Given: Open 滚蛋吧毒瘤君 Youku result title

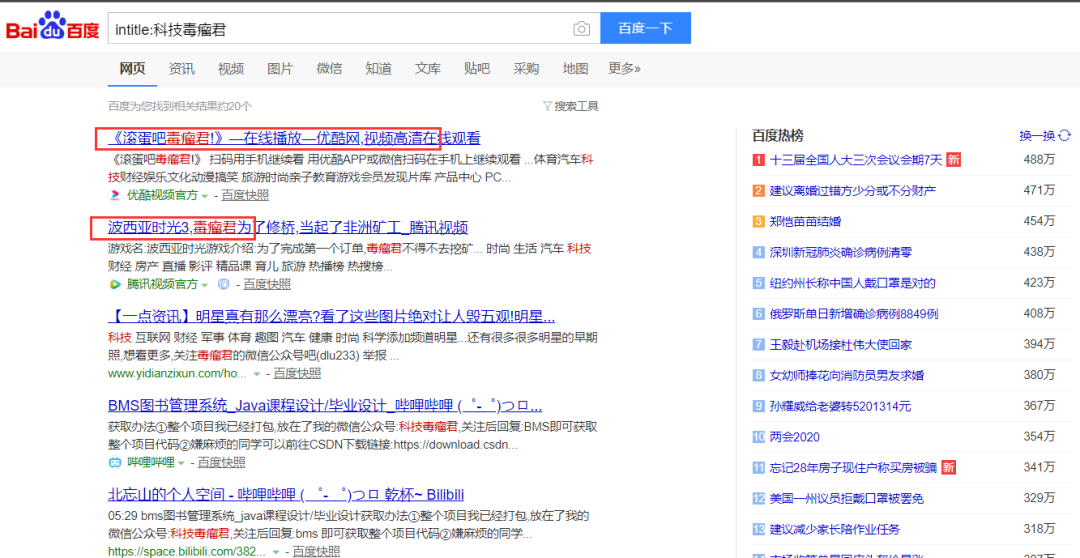Looking at the screenshot, I should tap(294, 138).
